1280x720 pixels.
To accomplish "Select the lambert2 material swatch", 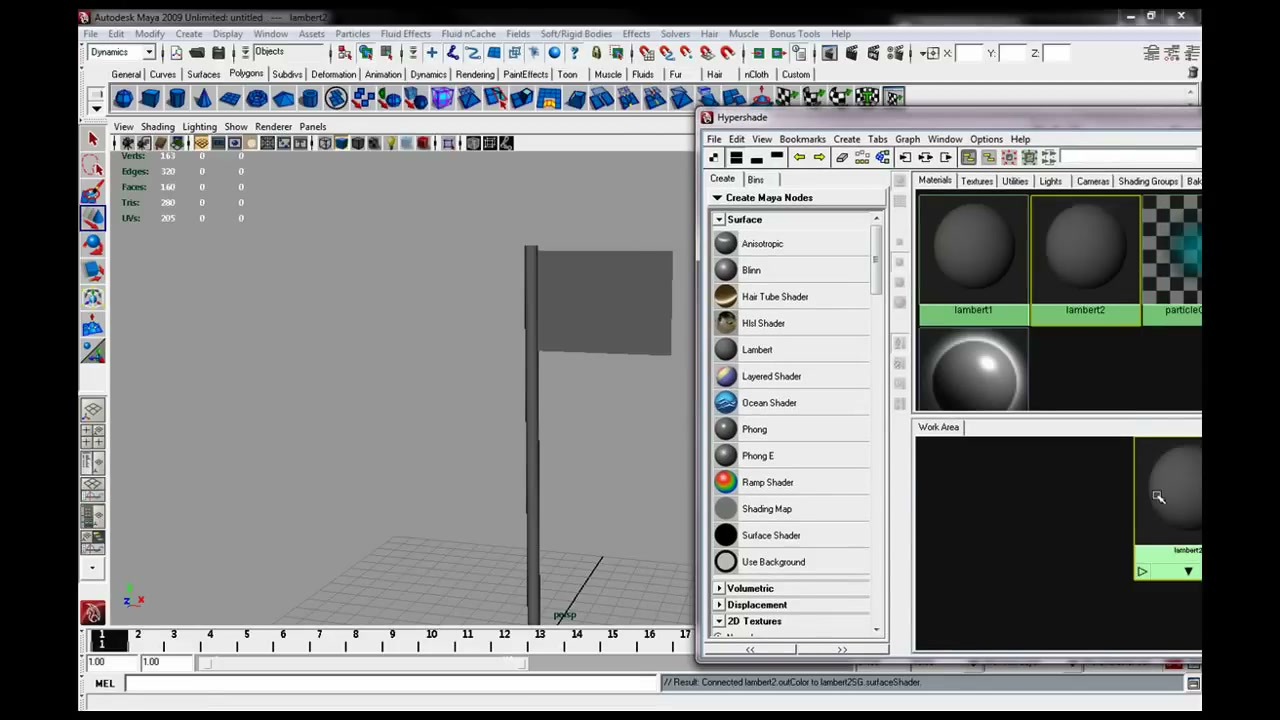I will click(x=1085, y=260).
